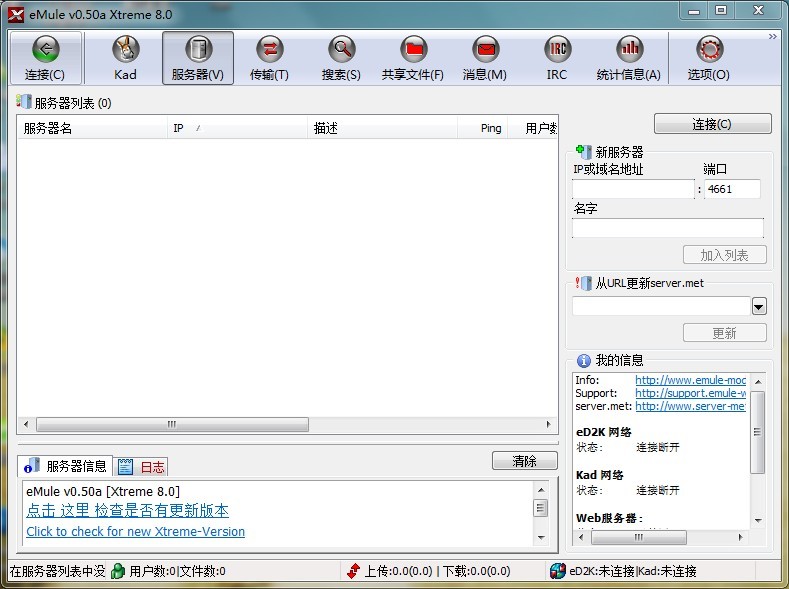The image size is (789, 589).
Task: Open Statistics (统计信息) page
Action: [x=629, y=58]
